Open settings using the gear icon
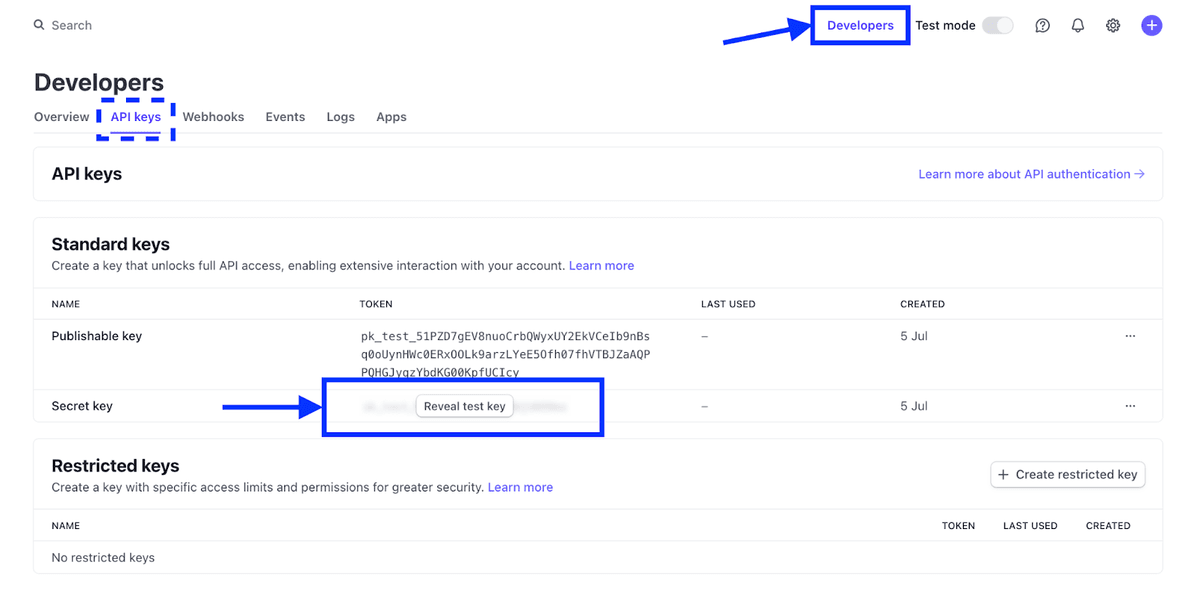 tap(1113, 25)
